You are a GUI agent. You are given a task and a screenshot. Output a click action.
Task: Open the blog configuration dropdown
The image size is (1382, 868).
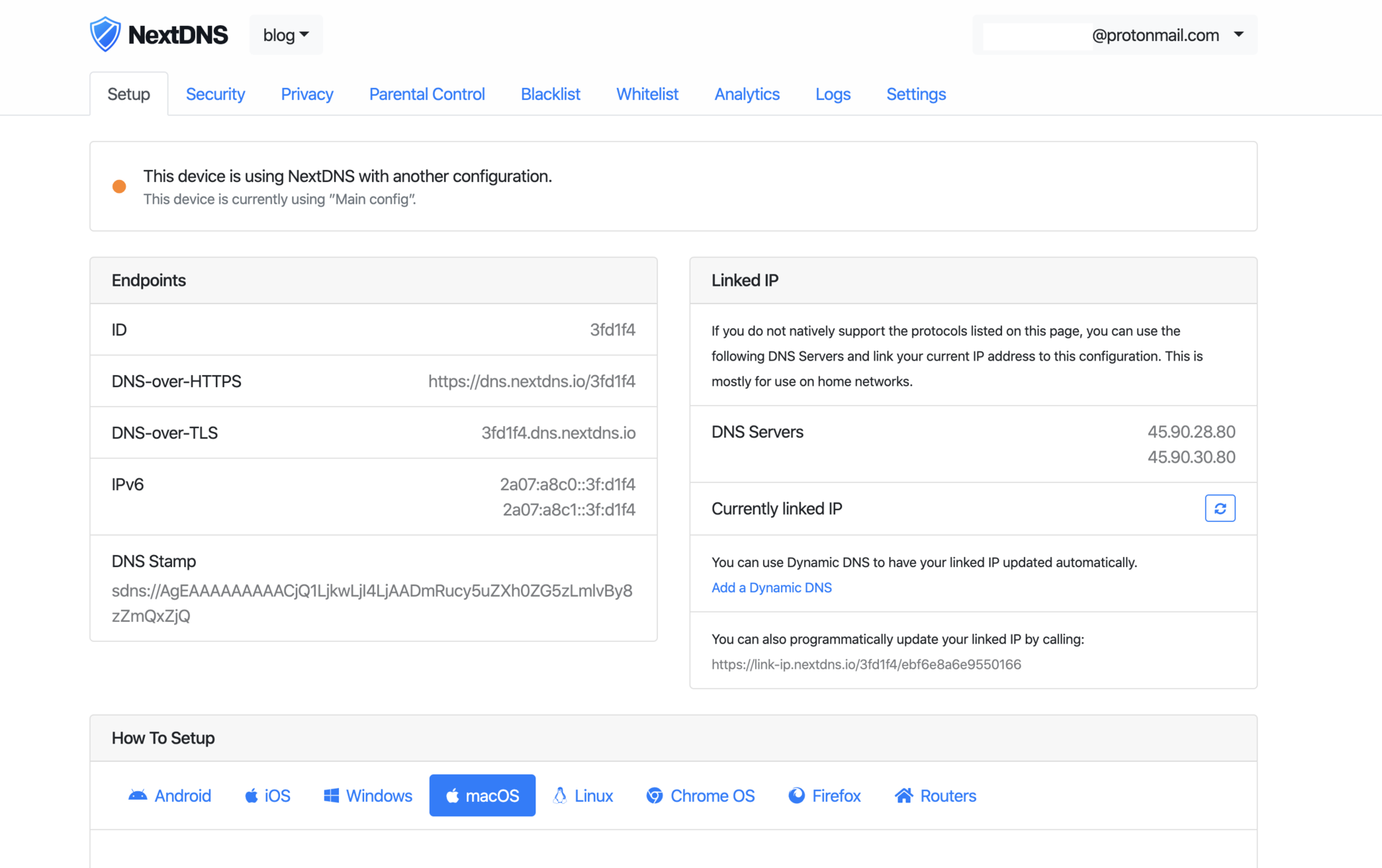click(285, 34)
